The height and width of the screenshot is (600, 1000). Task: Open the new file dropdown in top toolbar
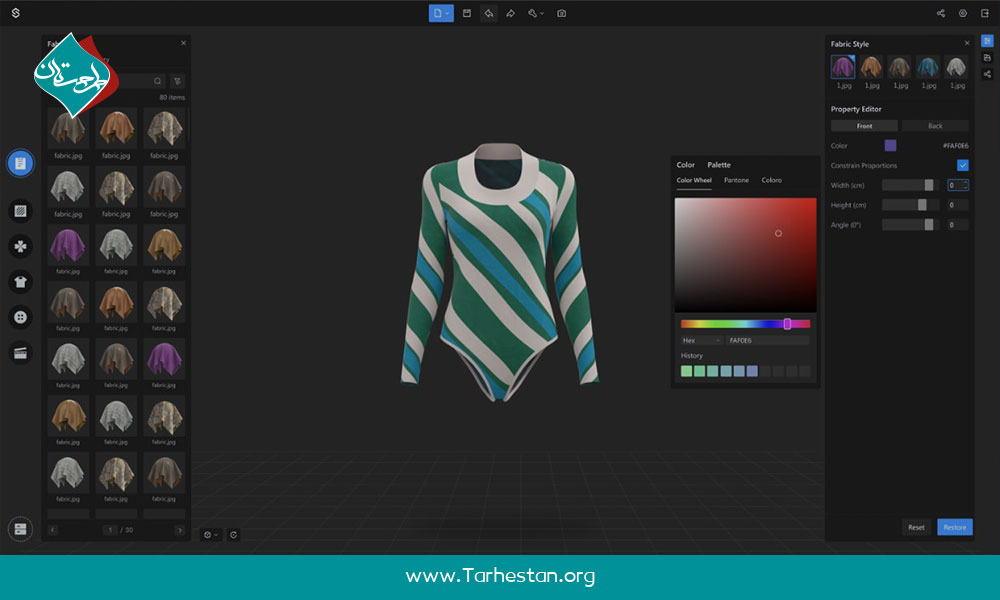[x=441, y=13]
